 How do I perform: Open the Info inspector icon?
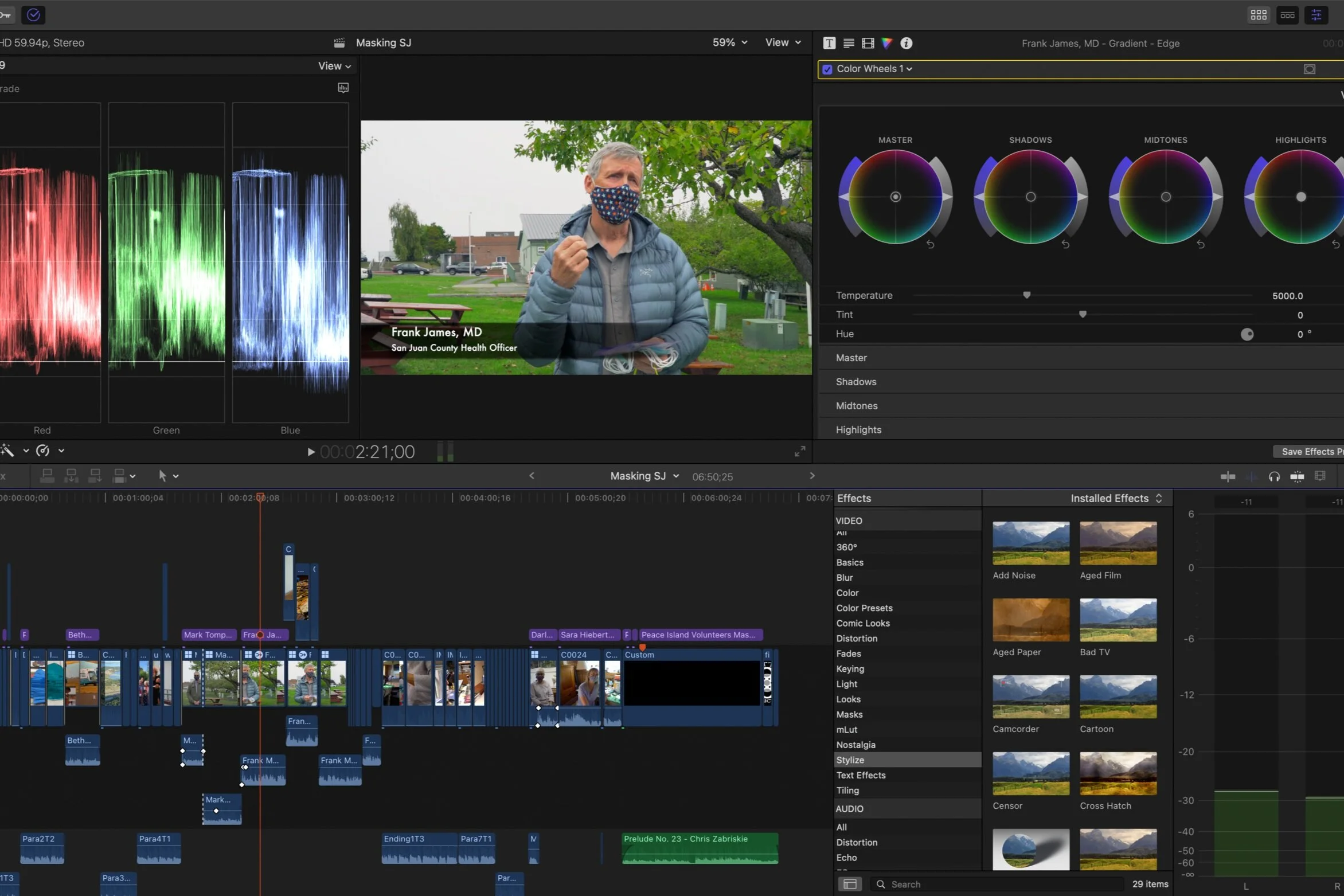pos(907,43)
